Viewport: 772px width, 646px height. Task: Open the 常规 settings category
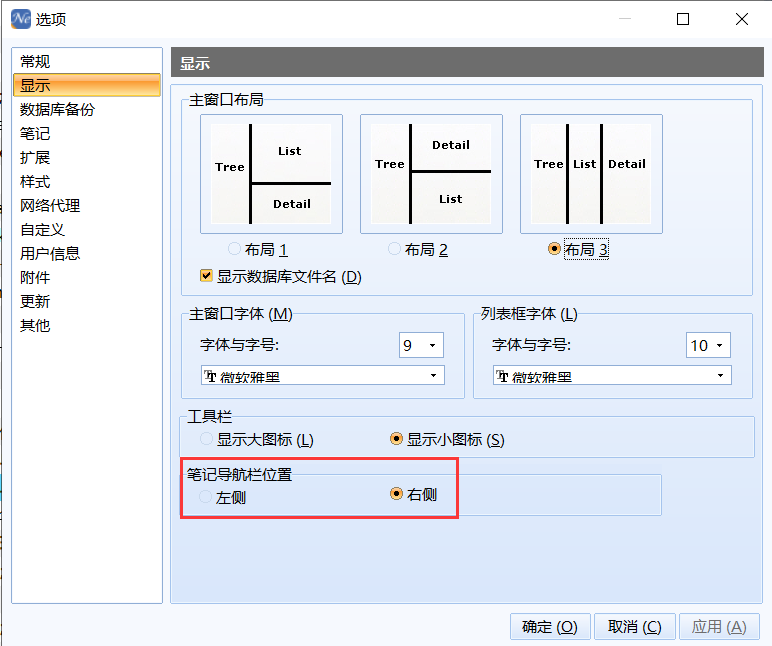[35, 62]
